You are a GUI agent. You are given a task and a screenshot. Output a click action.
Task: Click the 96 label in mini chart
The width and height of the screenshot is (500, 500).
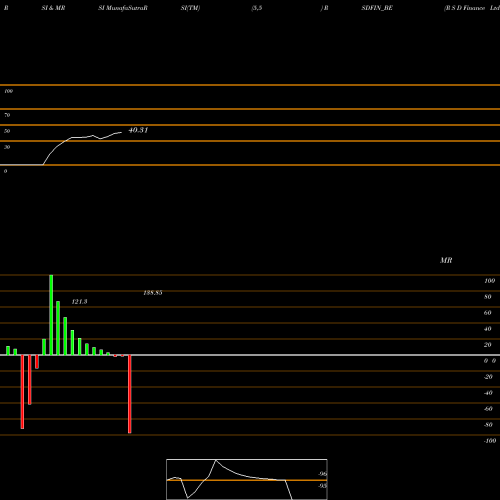[322, 474]
